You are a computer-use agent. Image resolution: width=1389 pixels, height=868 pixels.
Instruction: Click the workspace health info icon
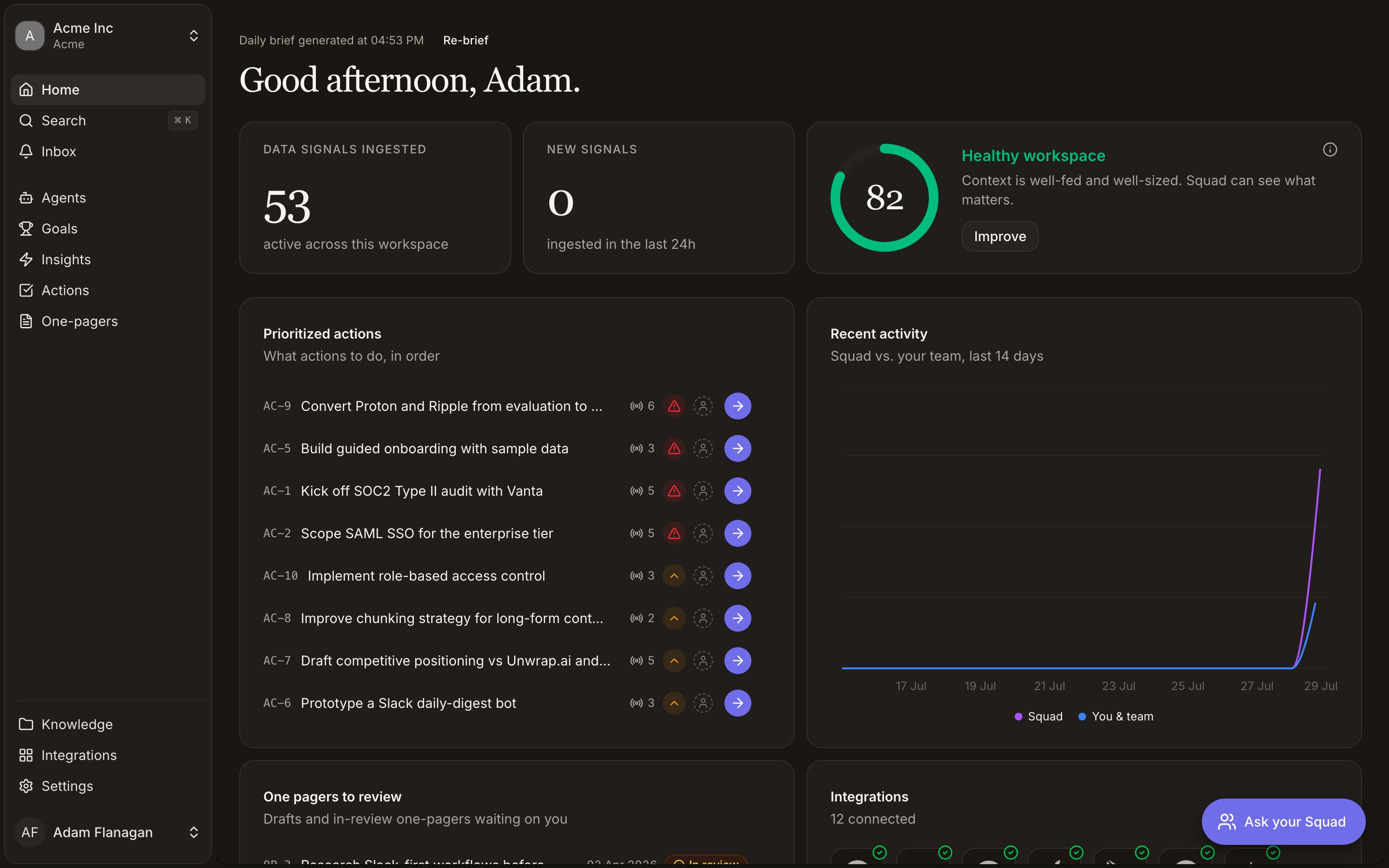1330,150
